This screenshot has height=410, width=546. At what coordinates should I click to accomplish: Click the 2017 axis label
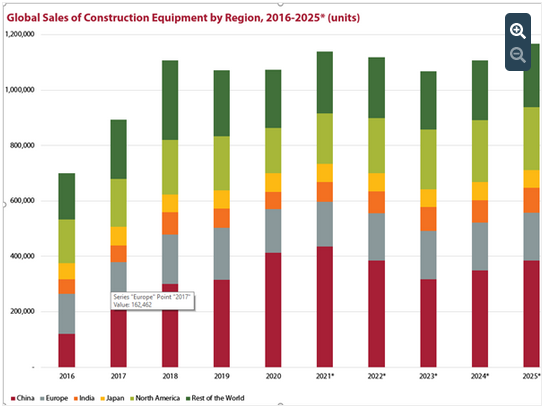coord(118,376)
